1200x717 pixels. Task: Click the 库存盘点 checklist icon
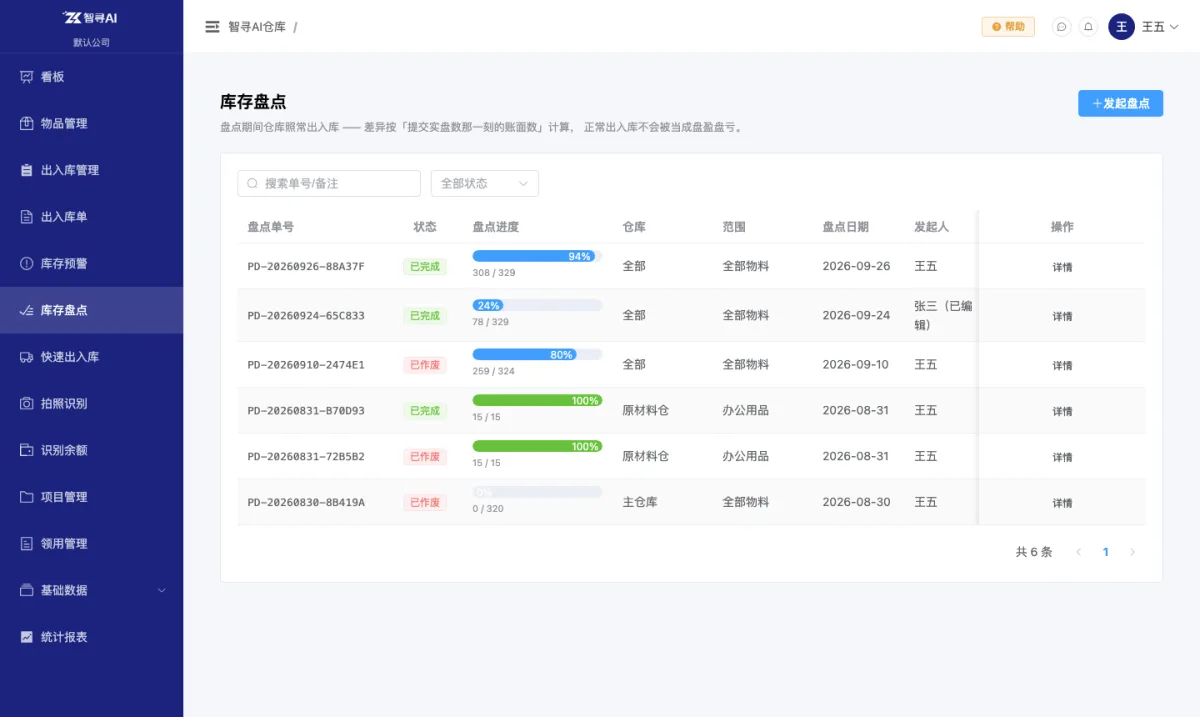pyautogui.click(x=27, y=310)
